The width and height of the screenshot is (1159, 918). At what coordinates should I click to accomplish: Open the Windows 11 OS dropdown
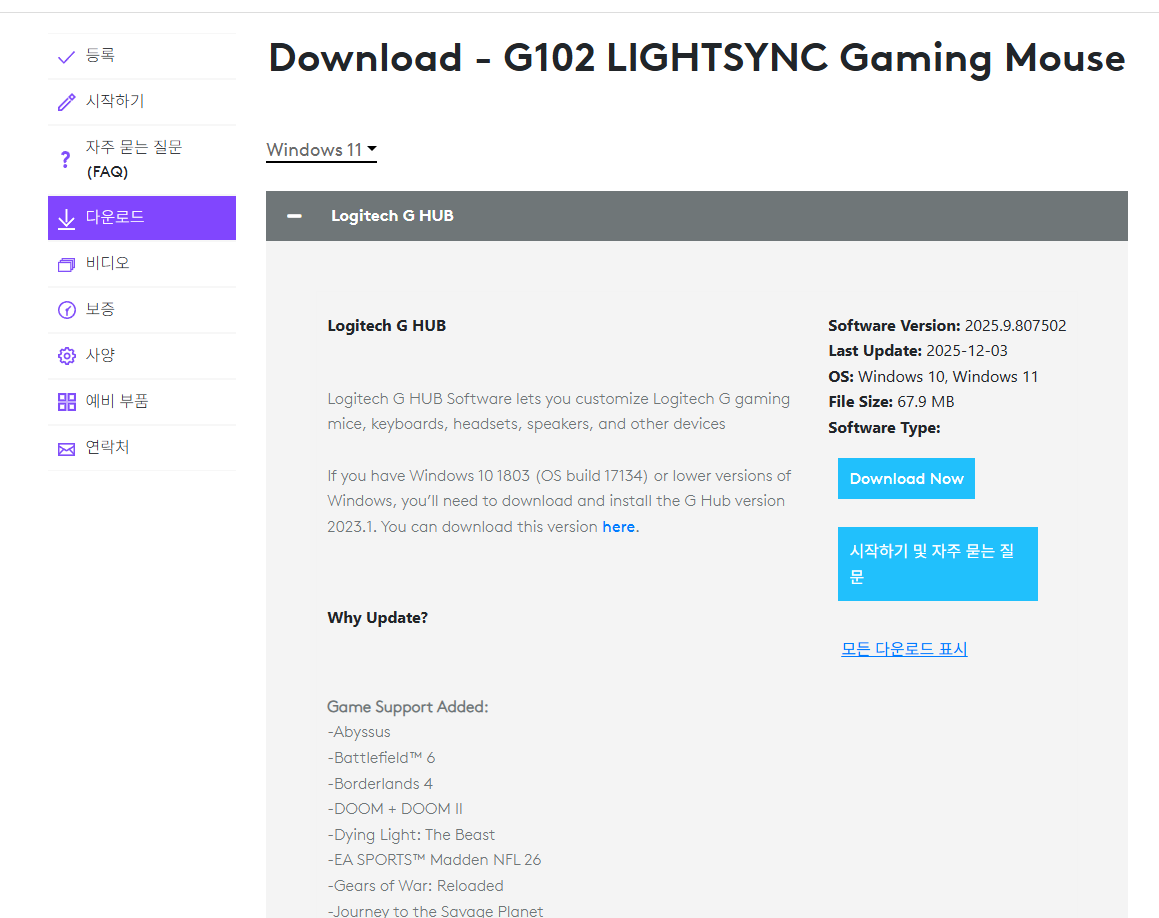tap(321, 150)
